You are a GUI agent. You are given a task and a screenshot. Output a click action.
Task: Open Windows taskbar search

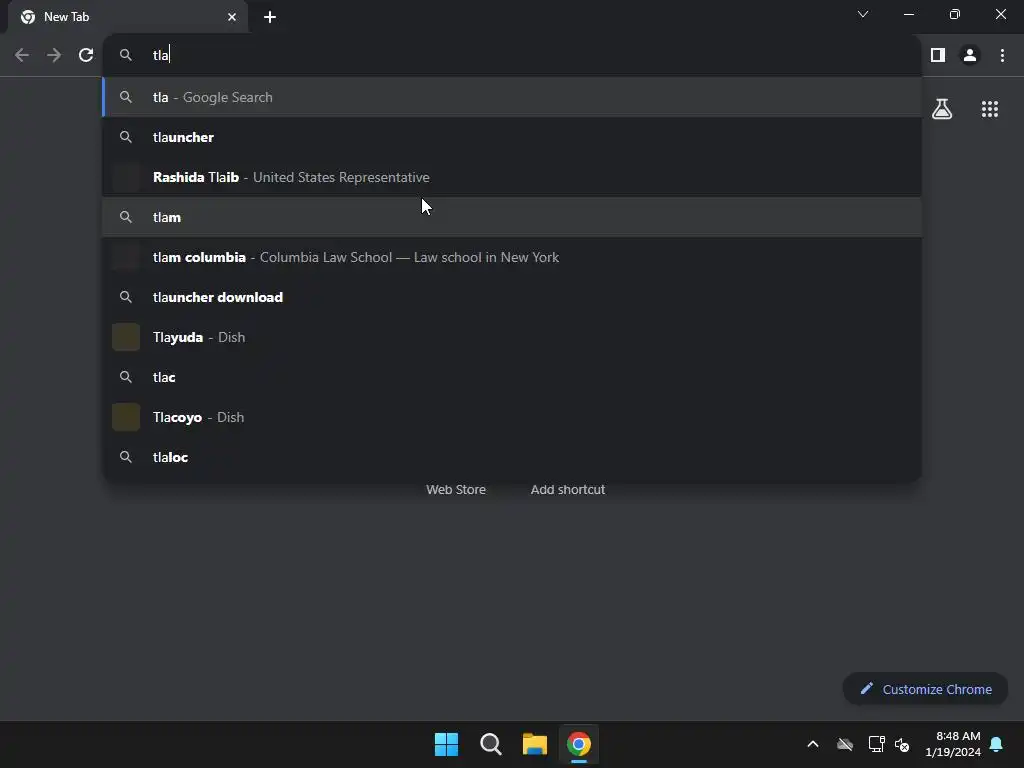pyautogui.click(x=490, y=744)
